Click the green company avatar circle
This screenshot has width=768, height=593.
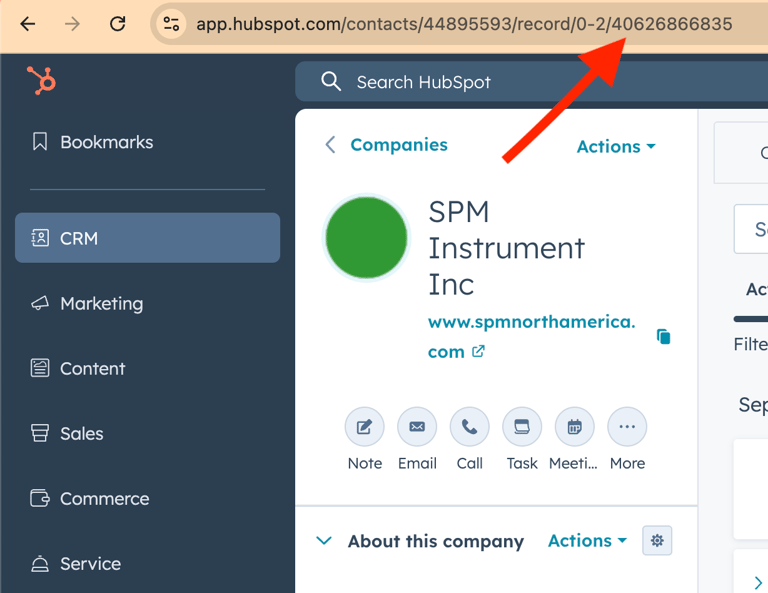pos(366,238)
